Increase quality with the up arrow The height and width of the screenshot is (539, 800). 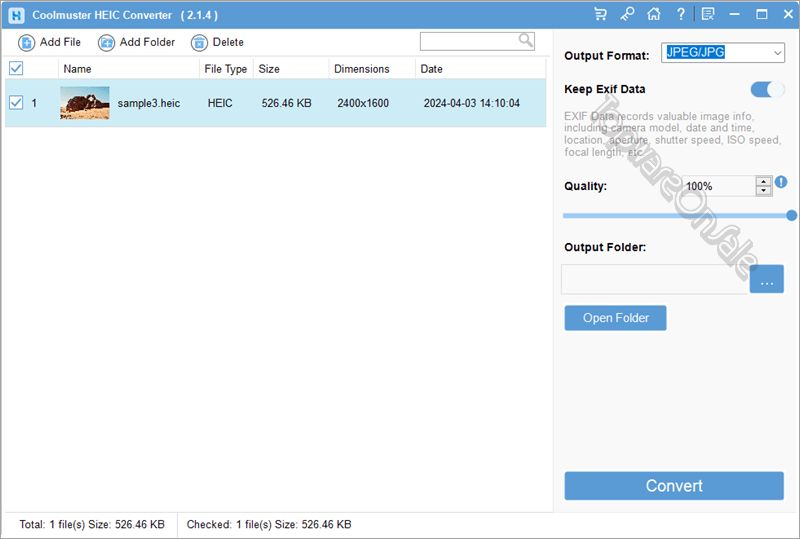tap(764, 181)
